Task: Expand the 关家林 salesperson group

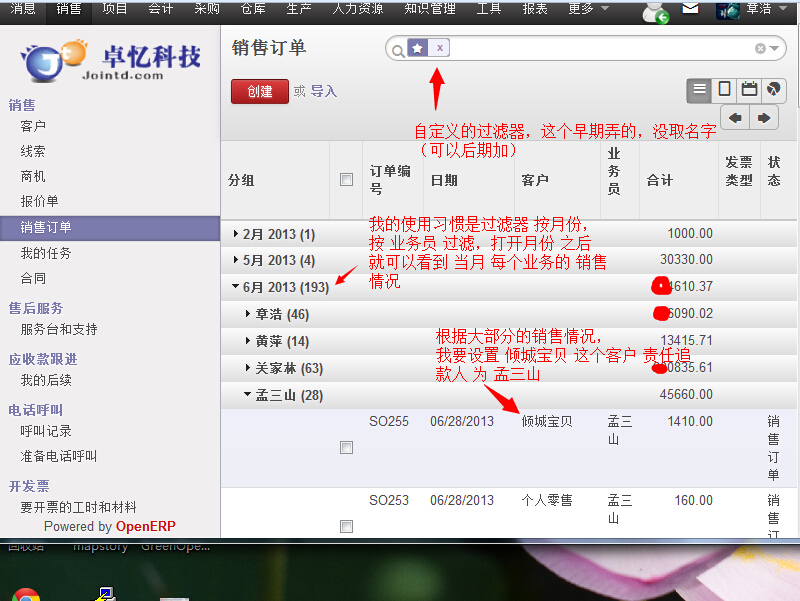Action: click(283, 368)
